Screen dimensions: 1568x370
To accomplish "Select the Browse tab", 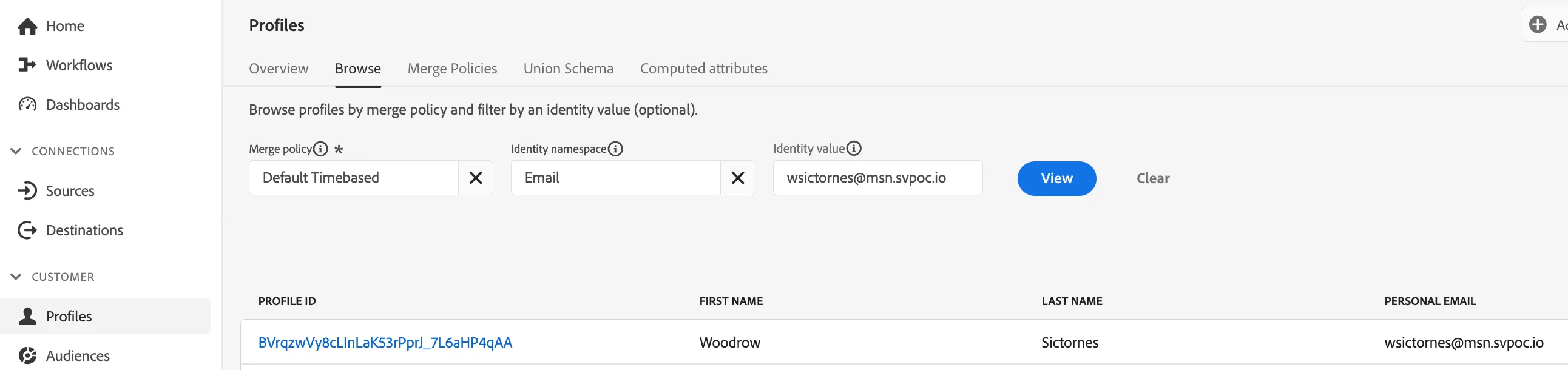I will point(358,69).
